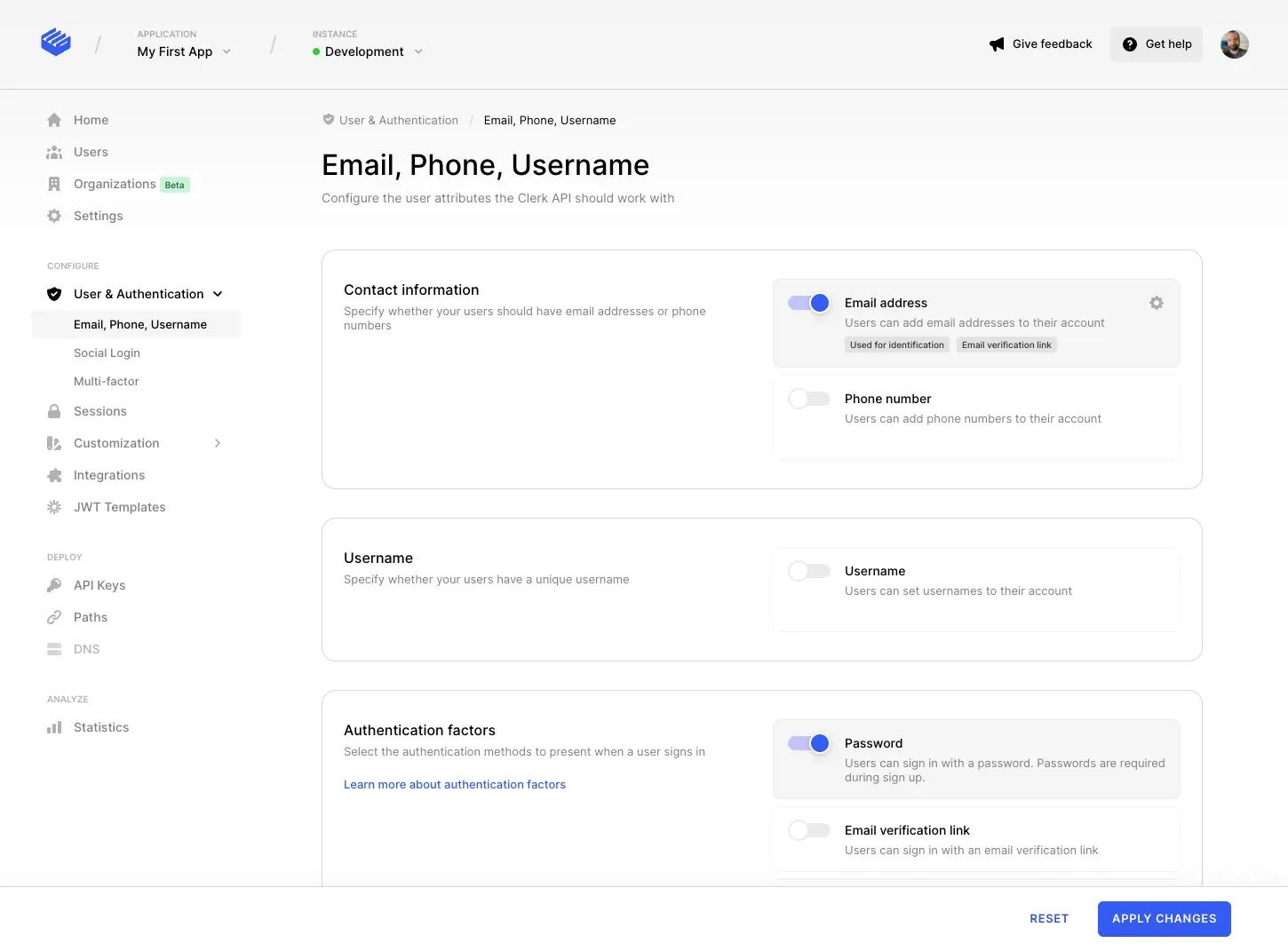Click the Sessions lock icon
This screenshot has width=1288, height=951.
(x=53, y=410)
